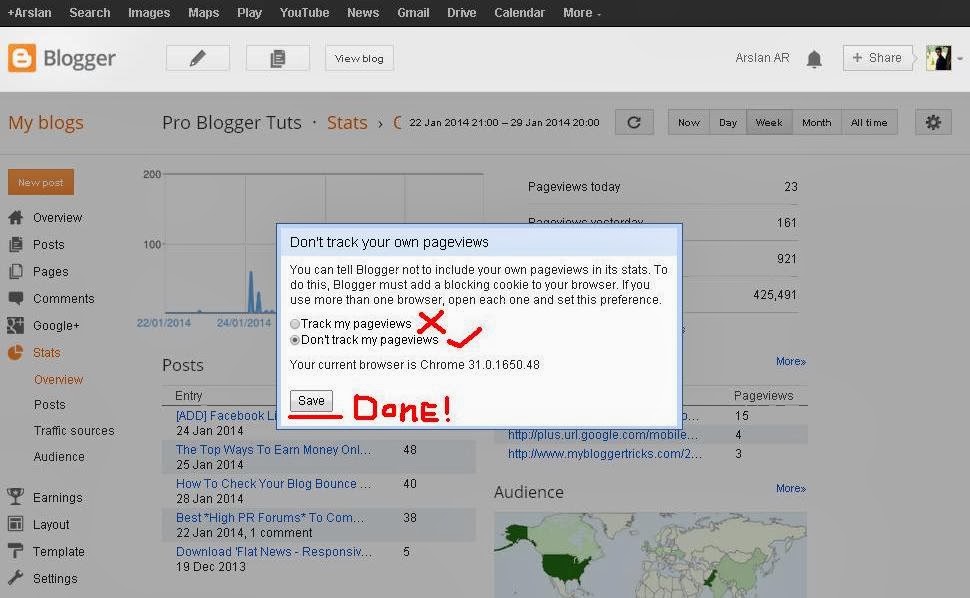Open www.mybloggertricks.com referring URL

pyautogui.click(x=605, y=454)
